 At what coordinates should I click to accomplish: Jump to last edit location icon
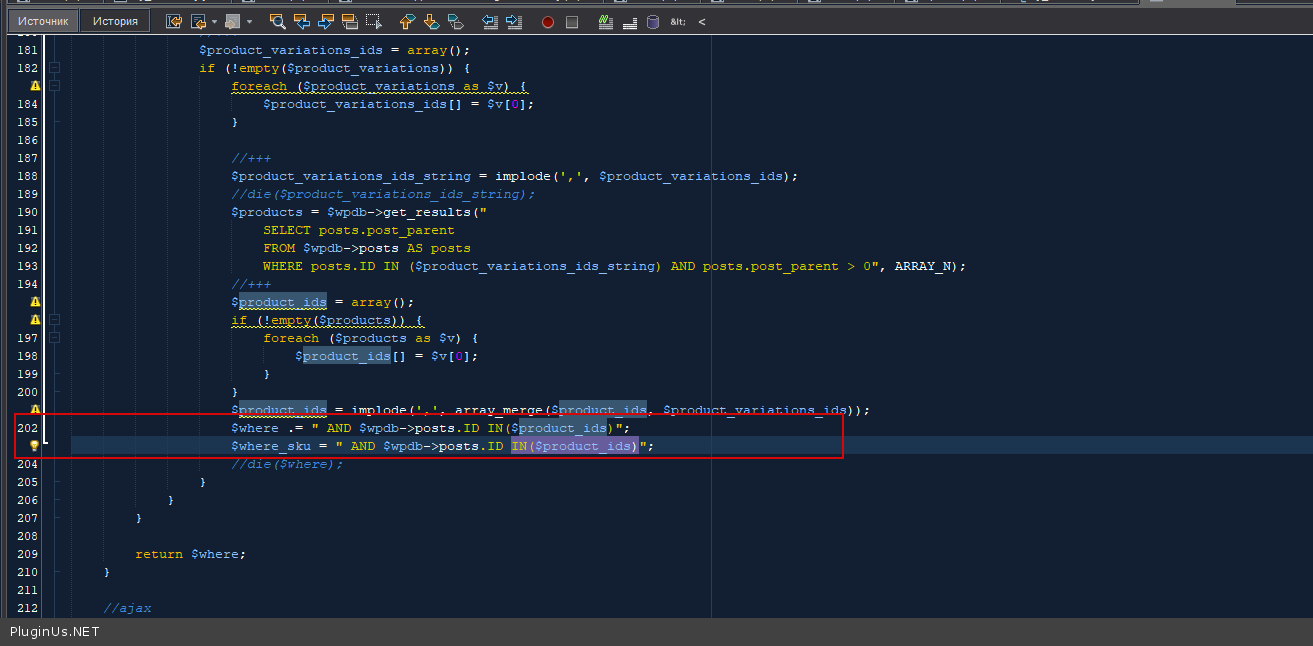click(174, 21)
